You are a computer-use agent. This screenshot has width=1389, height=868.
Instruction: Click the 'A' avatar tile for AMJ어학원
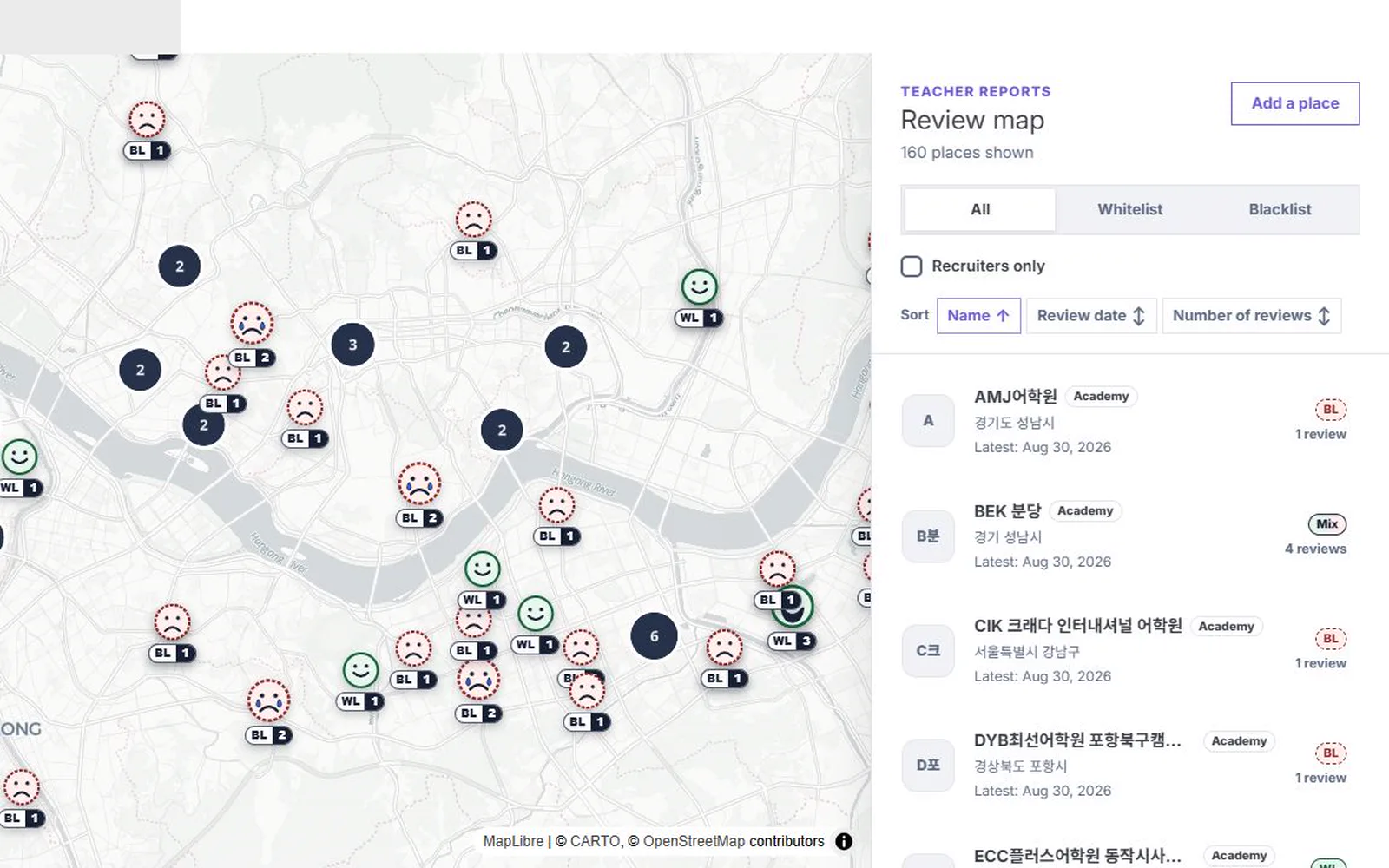[928, 421]
